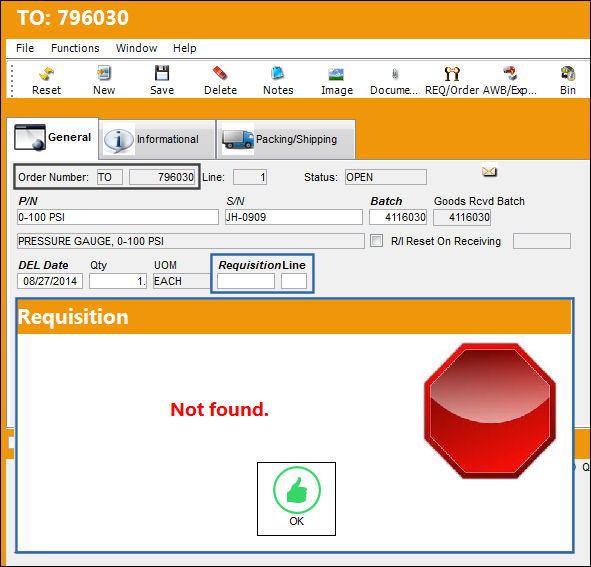
Task: Click the DEL Date field 08/27/2014
Action: point(50,281)
